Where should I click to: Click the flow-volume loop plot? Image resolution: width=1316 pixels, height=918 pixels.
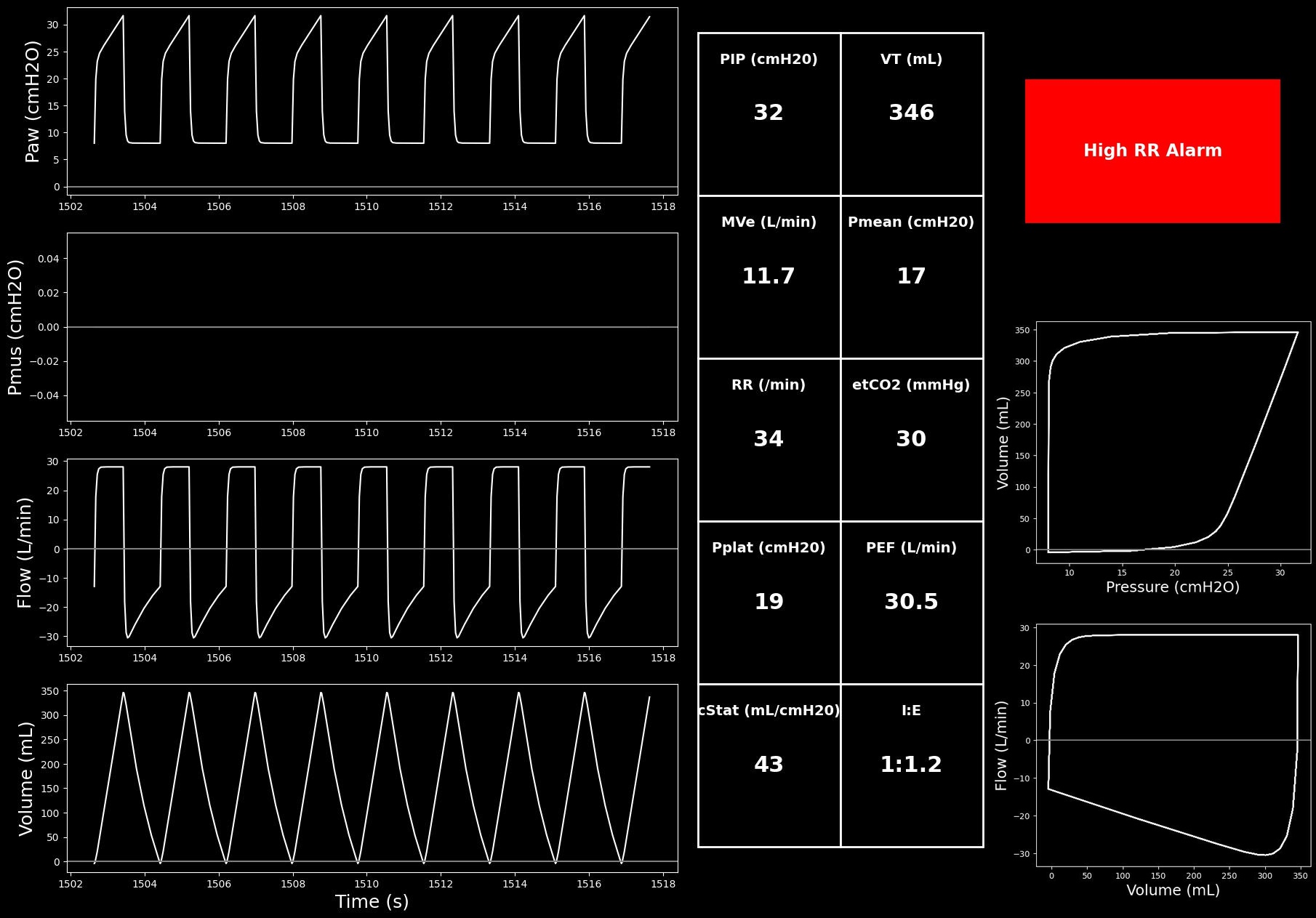1173,745
